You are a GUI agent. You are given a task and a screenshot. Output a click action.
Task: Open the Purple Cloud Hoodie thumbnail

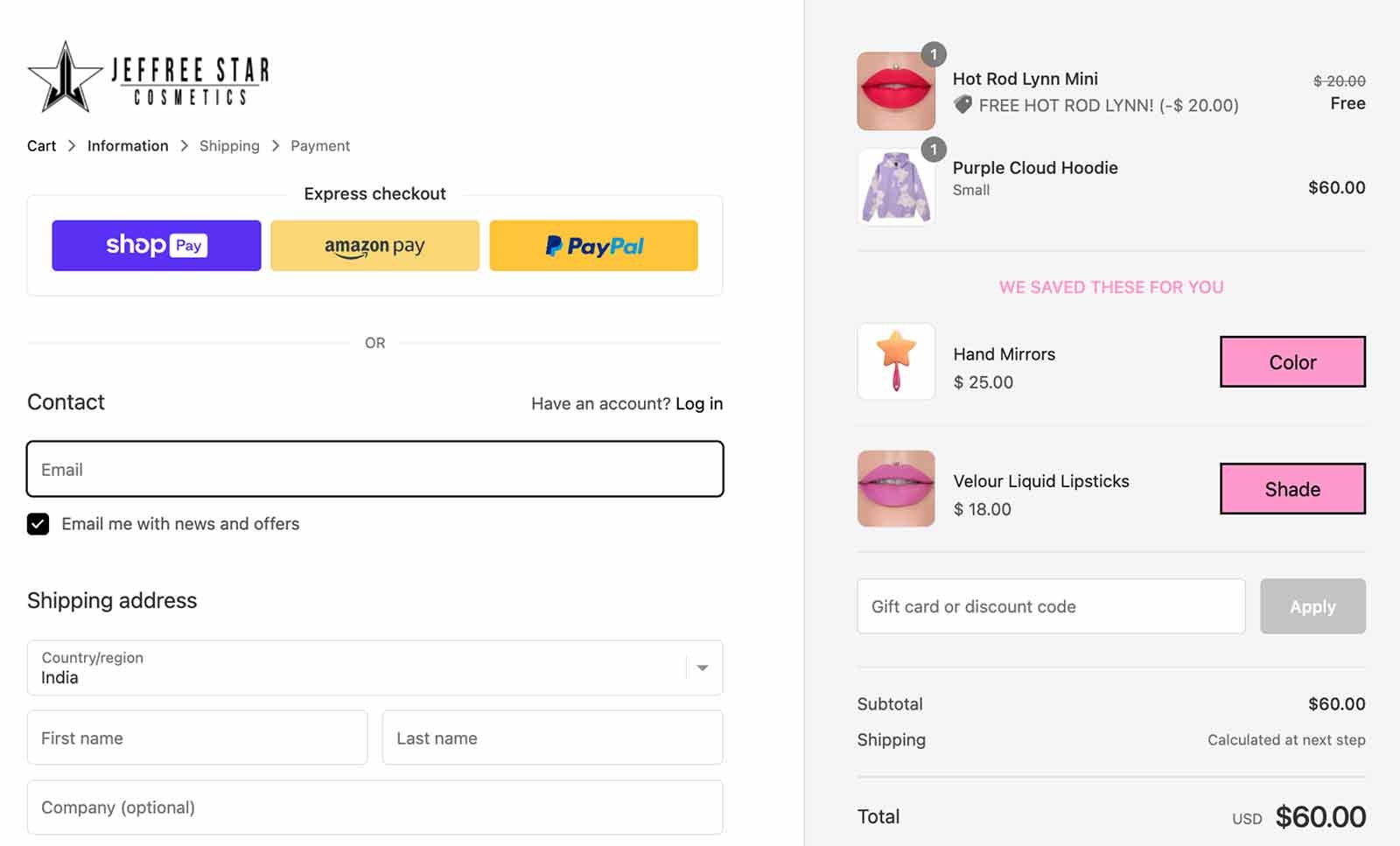point(896,187)
